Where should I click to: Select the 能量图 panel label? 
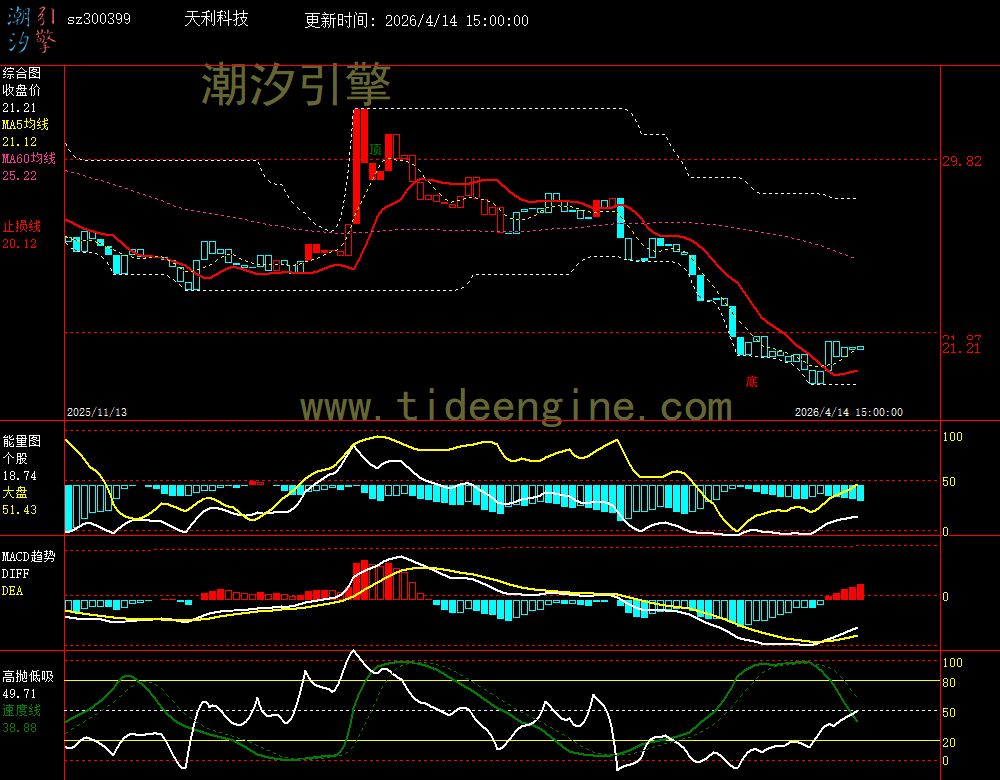(21, 440)
